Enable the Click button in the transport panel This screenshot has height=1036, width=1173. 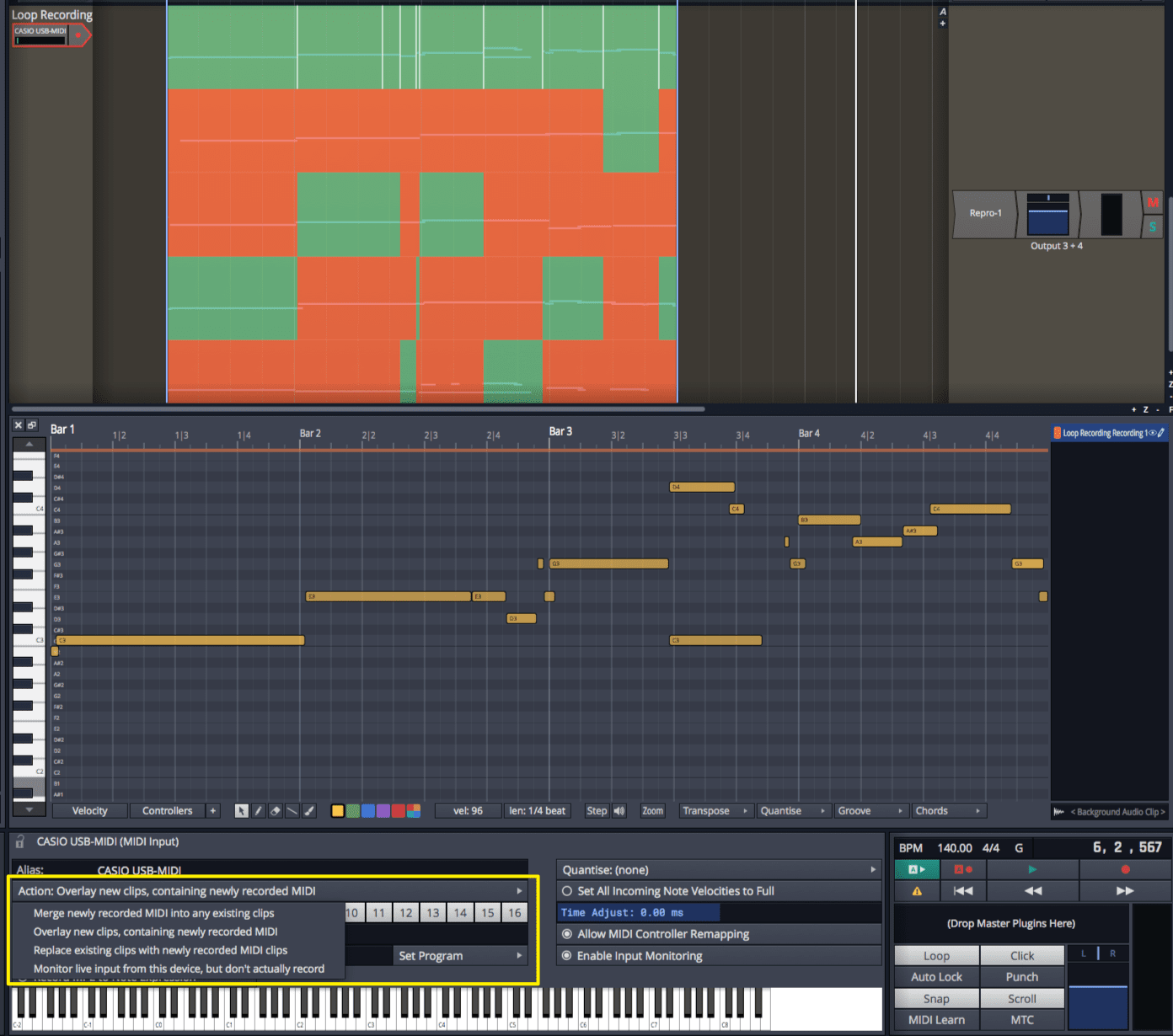[x=1022, y=955]
